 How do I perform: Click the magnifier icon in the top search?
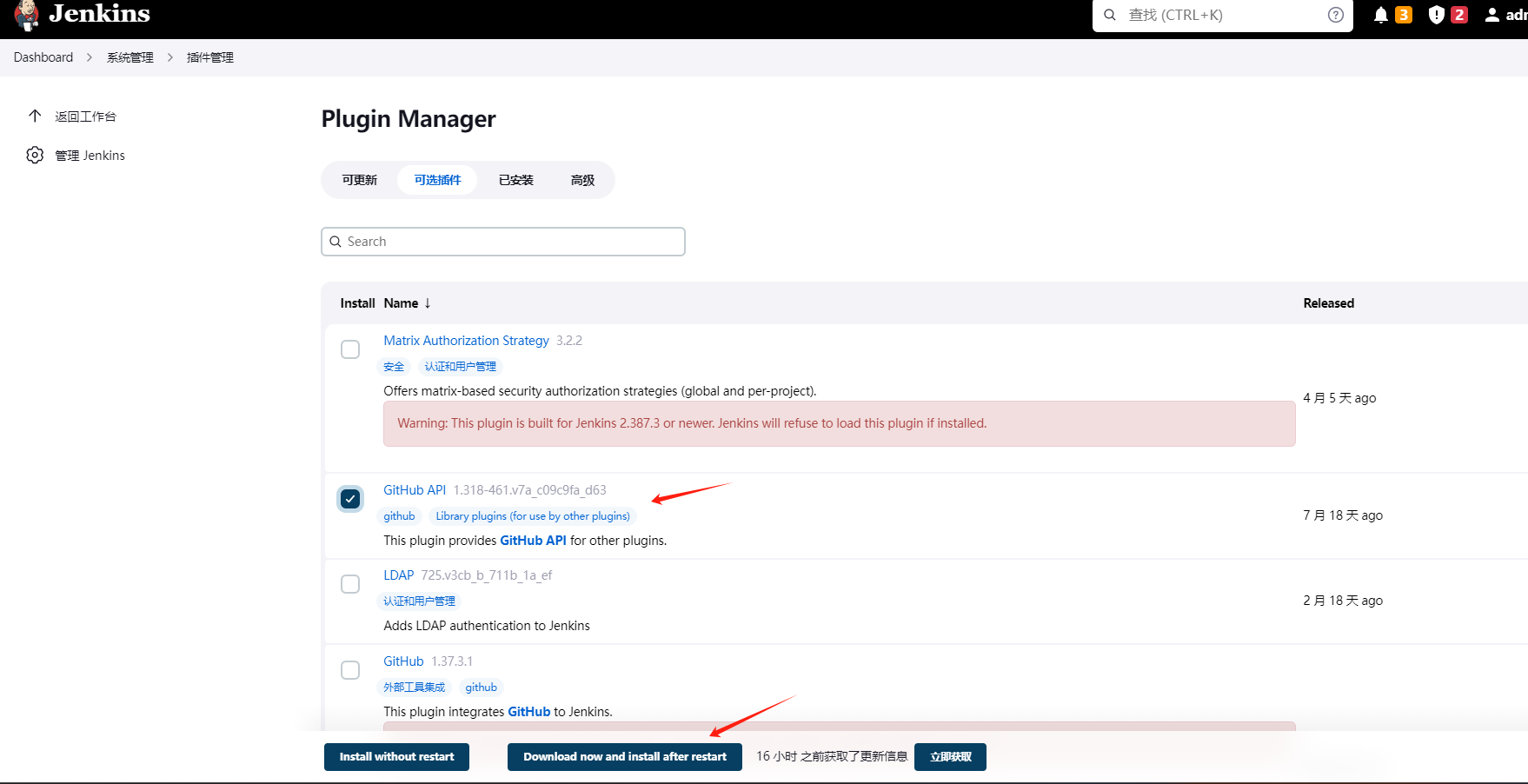coord(1110,15)
